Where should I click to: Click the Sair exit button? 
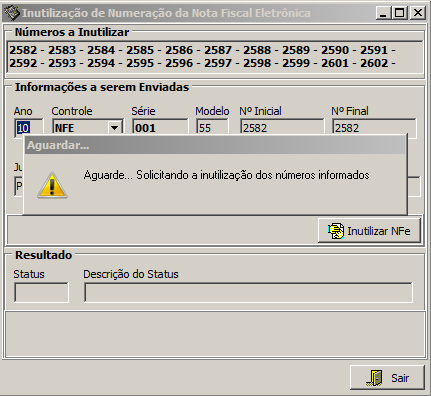387,377
